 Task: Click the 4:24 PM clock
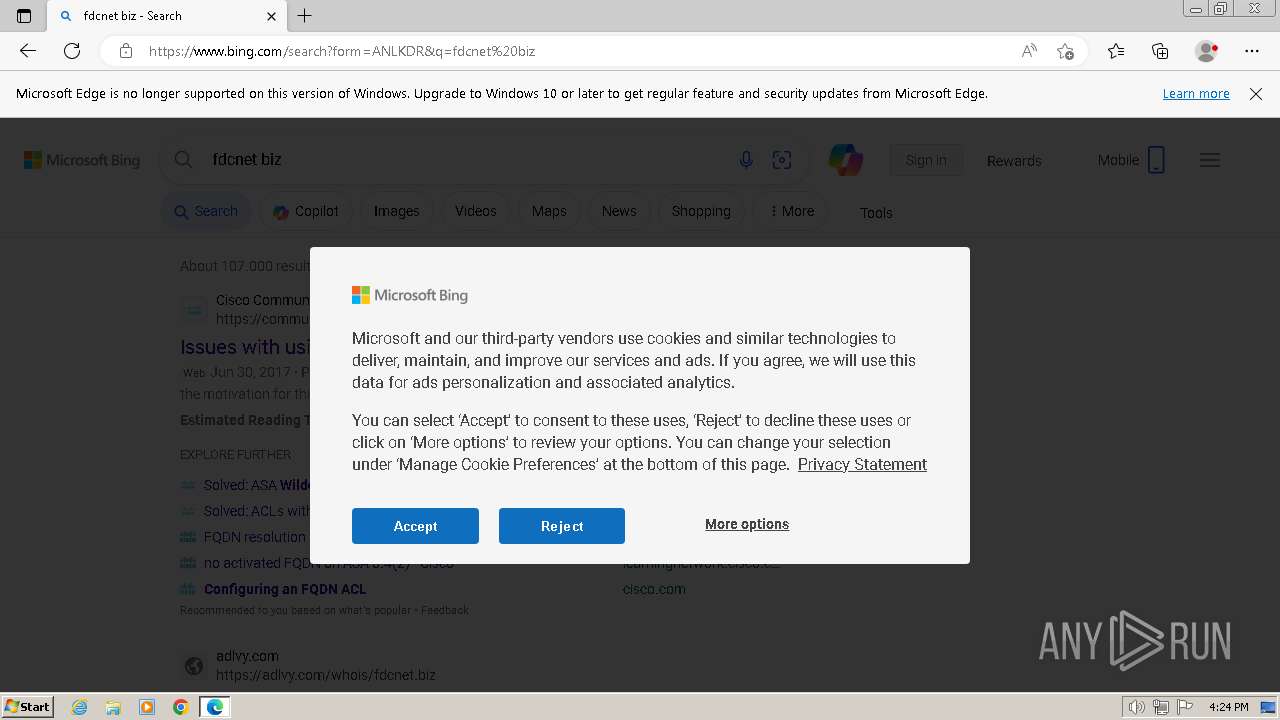[x=1228, y=707]
